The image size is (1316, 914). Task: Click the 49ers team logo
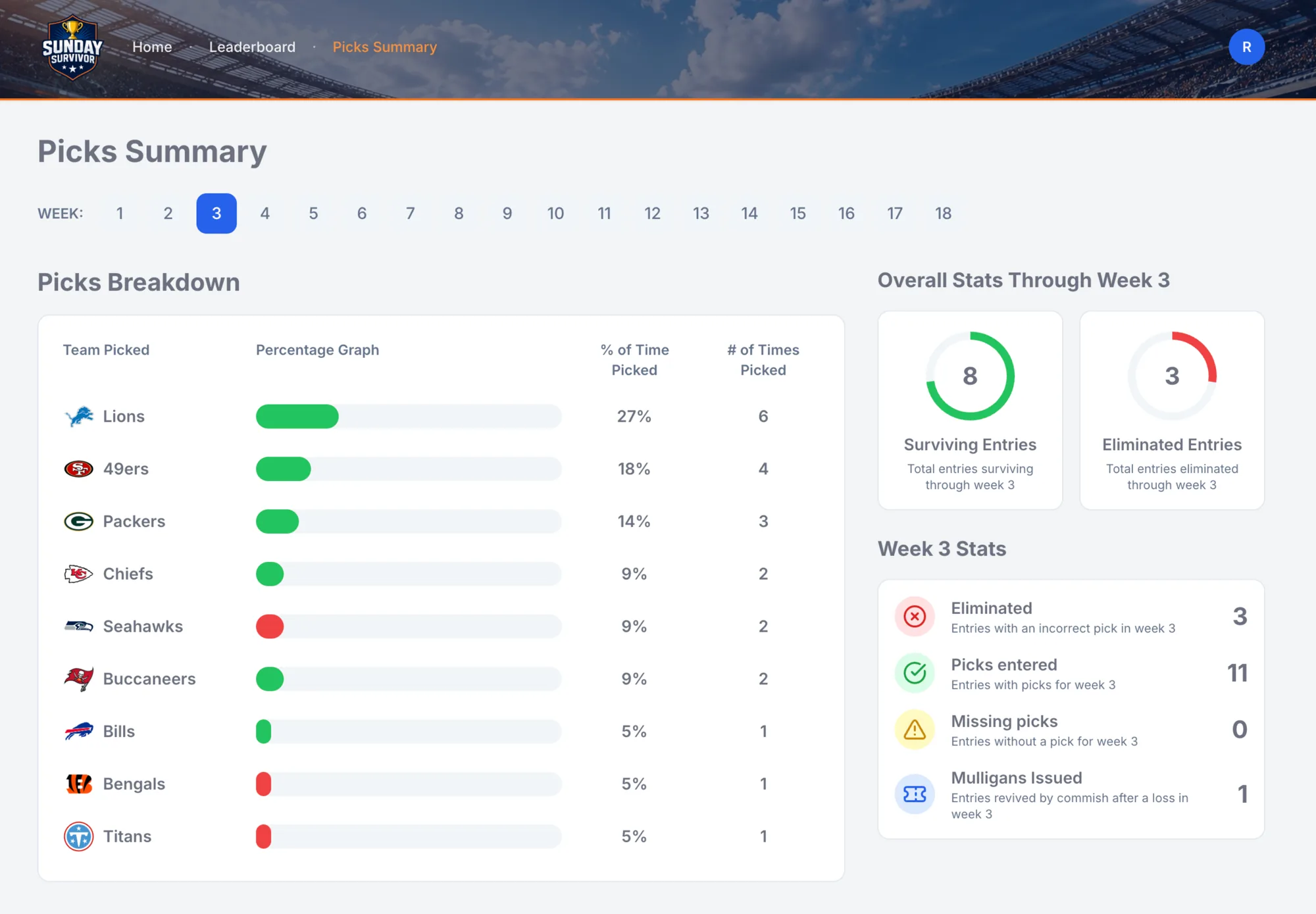pos(79,469)
